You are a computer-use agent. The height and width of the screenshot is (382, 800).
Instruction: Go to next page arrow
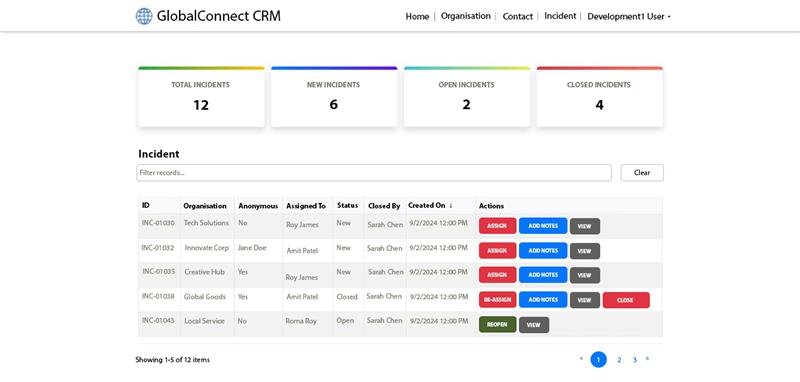tap(647, 359)
